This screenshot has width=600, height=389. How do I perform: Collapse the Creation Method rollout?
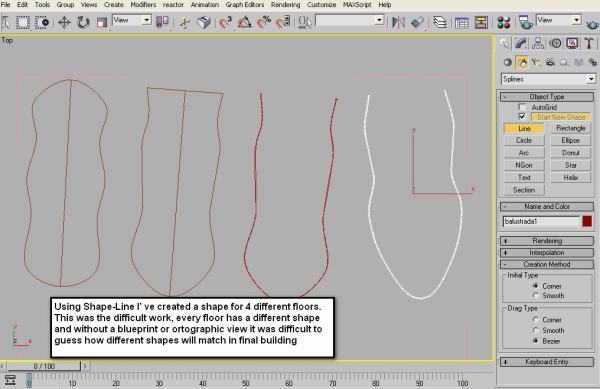tap(547, 265)
